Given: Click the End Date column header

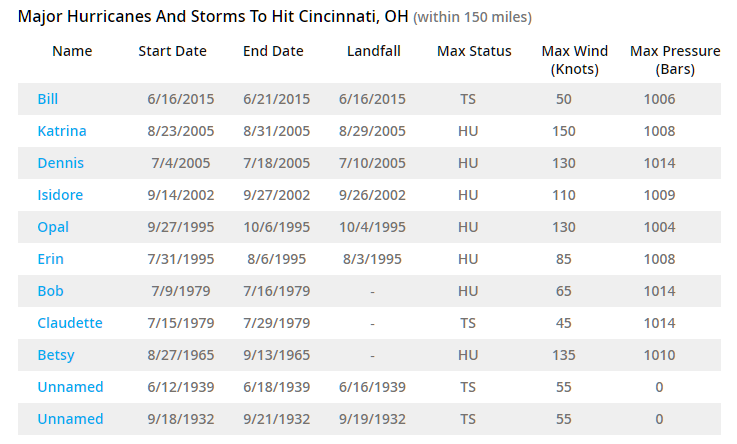Looking at the screenshot, I should pyautogui.click(x=273, y=51).
